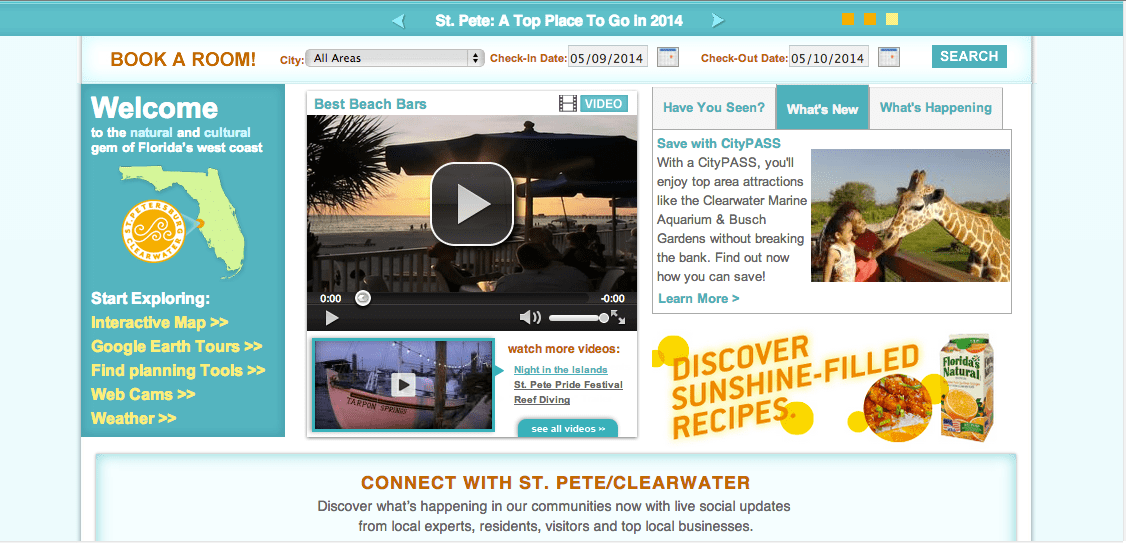Screen dimensions: 1126x543
Task: Mute the video with speaker icon
Action: point(530,317)
